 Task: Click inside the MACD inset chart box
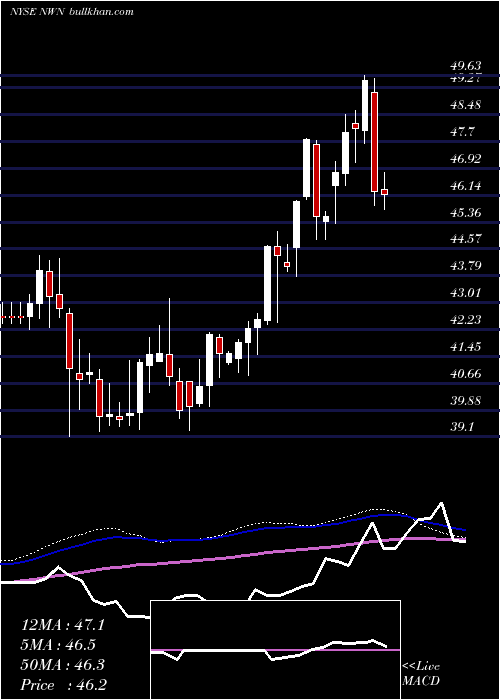point(275,650)
